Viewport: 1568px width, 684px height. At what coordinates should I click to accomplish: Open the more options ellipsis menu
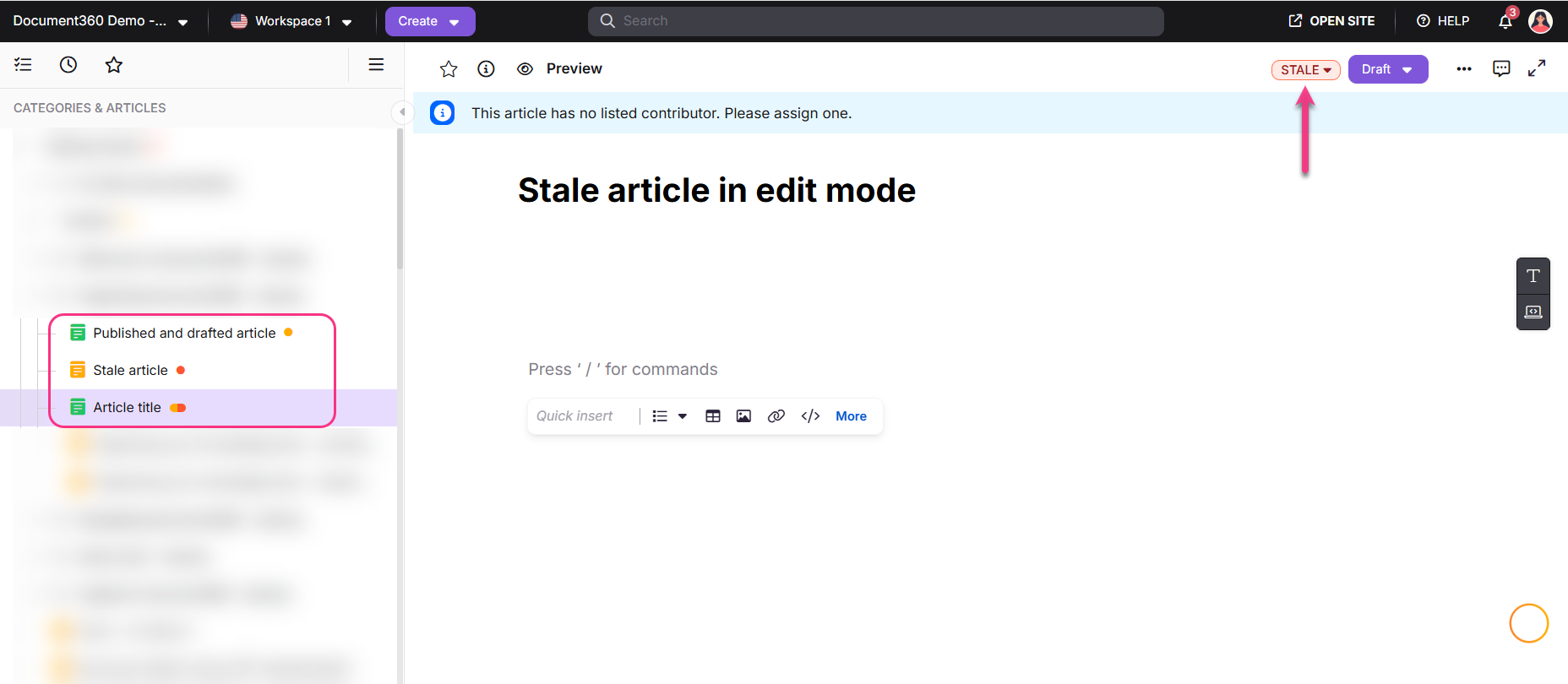(1464, 69)
